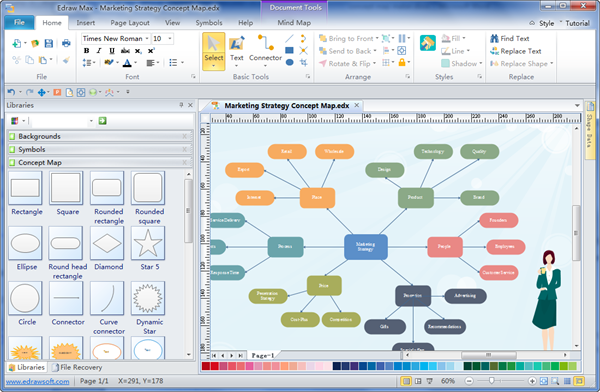Screen dimensions: 600x392
Task: Pick the Connector tool
Action: tap(265, 51)
